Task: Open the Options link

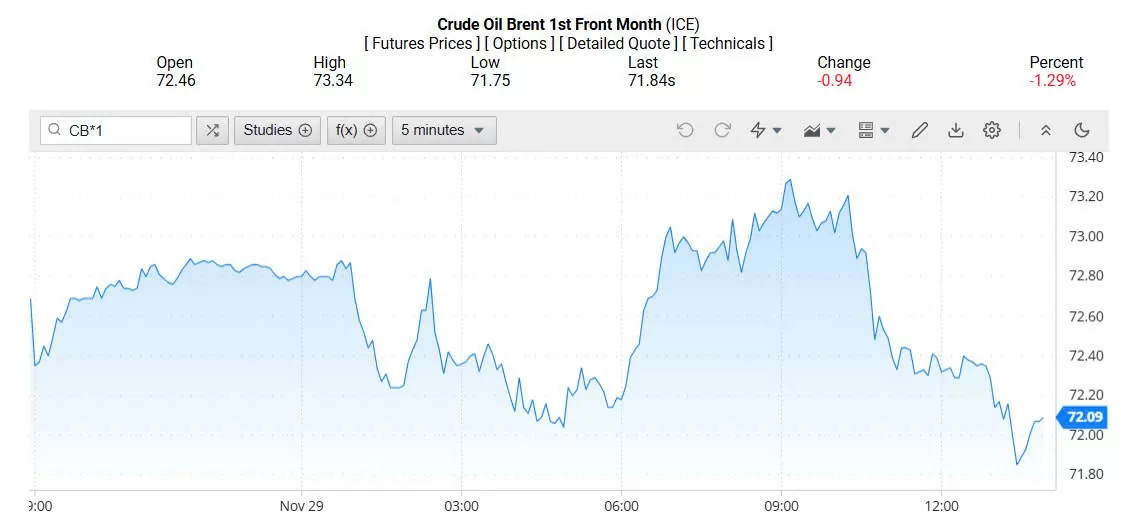Action: tap(519, 43)
